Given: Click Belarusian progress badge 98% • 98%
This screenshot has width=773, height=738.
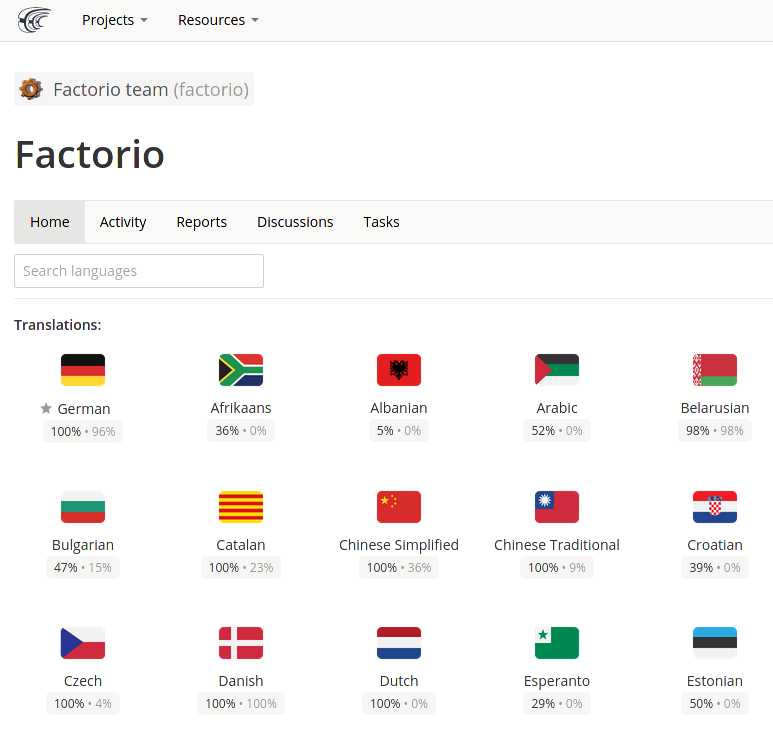Looking at the screenshot, I should click(715, 430).
